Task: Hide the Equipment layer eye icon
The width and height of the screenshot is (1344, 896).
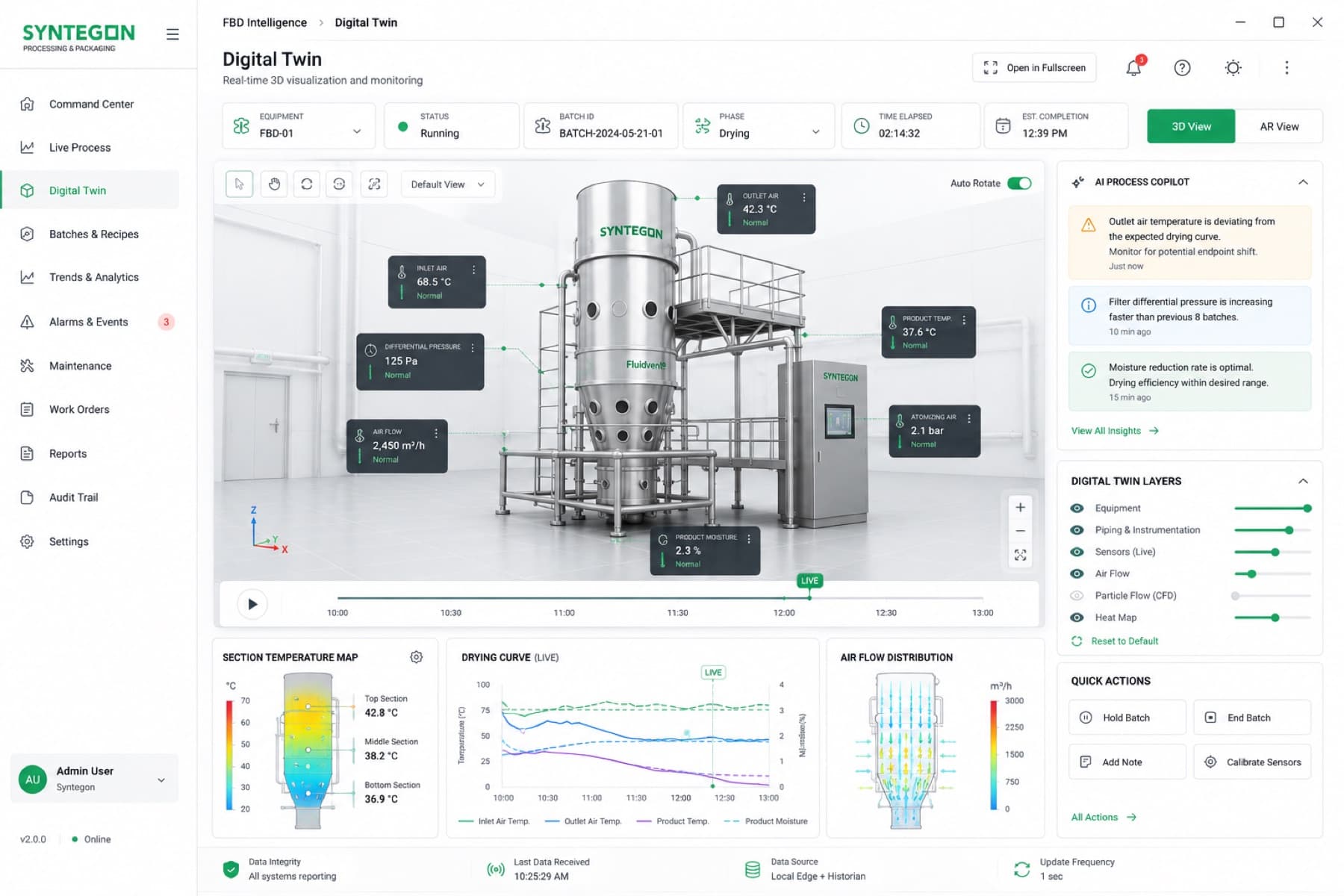Action: click(1077, 508)
